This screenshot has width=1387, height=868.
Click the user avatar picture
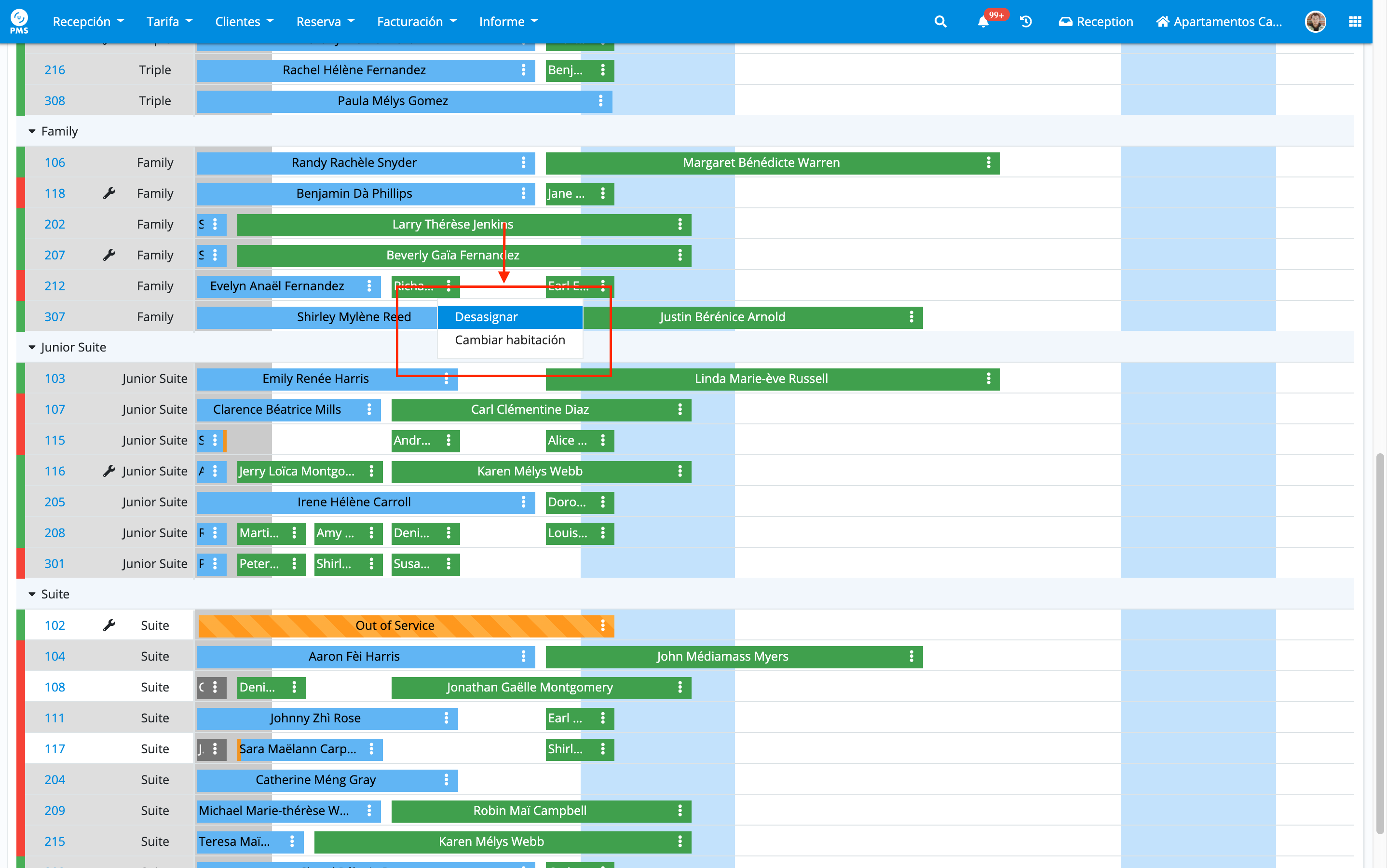point(1315,22)
